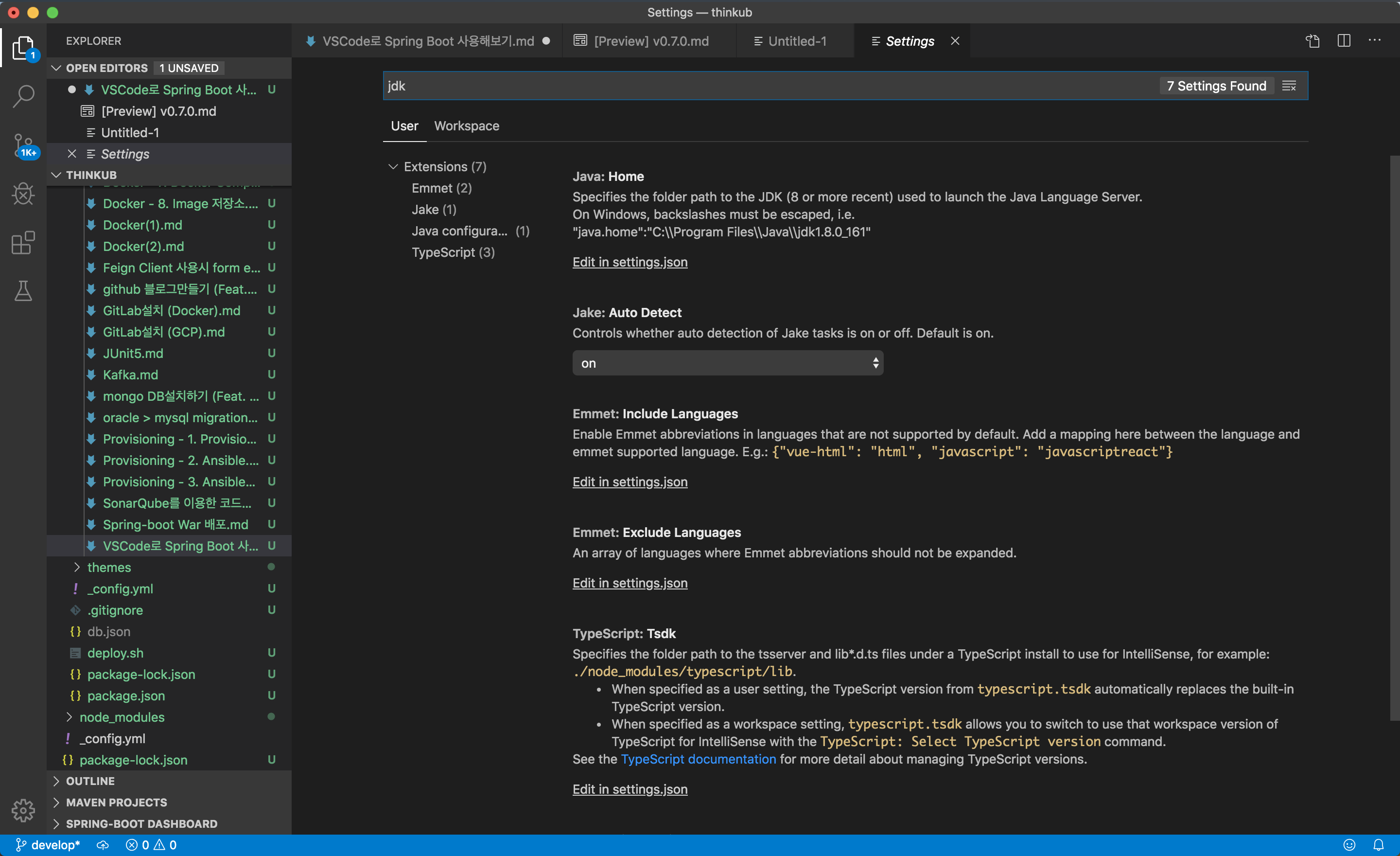Viewport: 1400px width, 856px height.
Task: Click Open Settings (JSON) icon in editor toolbar
Action: pyautogui.click(x=1312, y=41)
